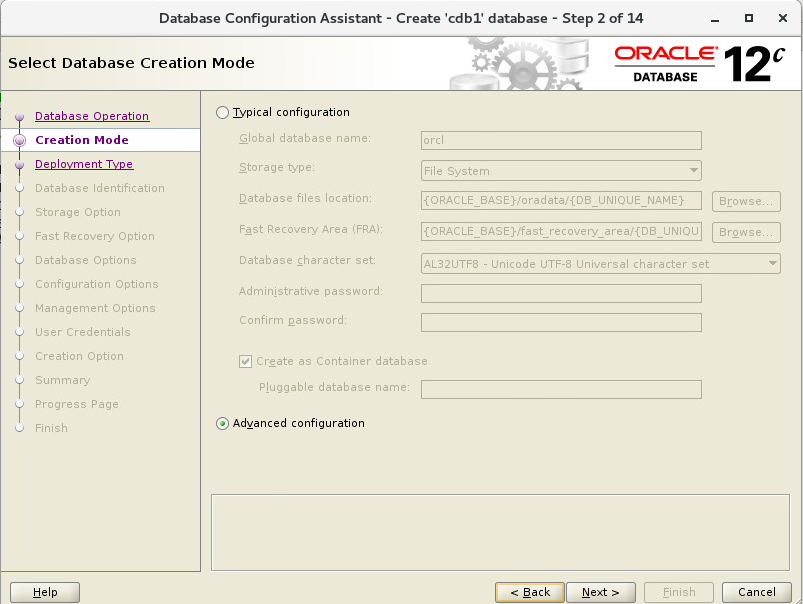Go back with the Back button
Viewport: 803px width, 604px height.
(530, 592)
